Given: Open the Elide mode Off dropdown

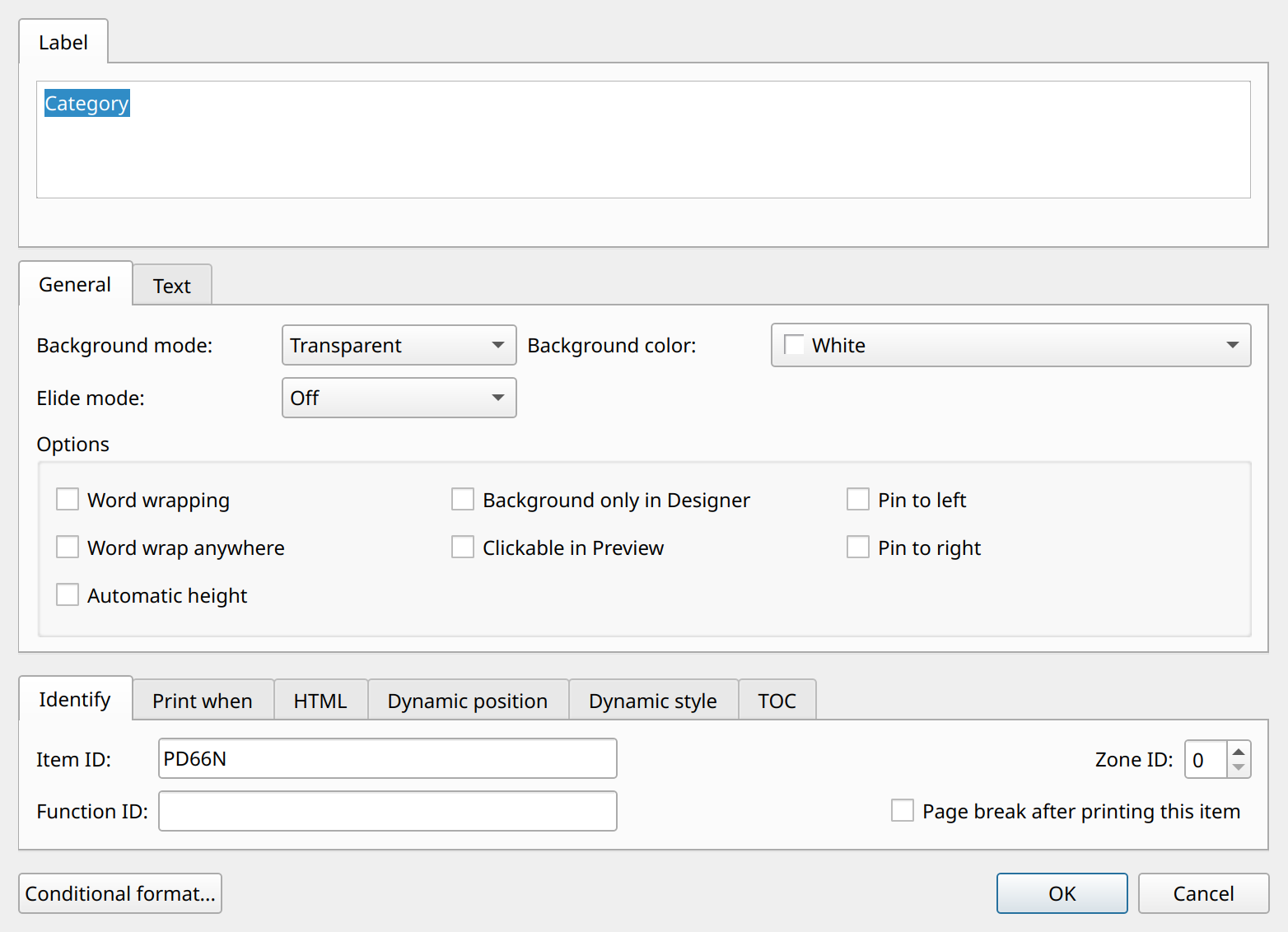Looking at the screenshot, I should tap(399, 398).
